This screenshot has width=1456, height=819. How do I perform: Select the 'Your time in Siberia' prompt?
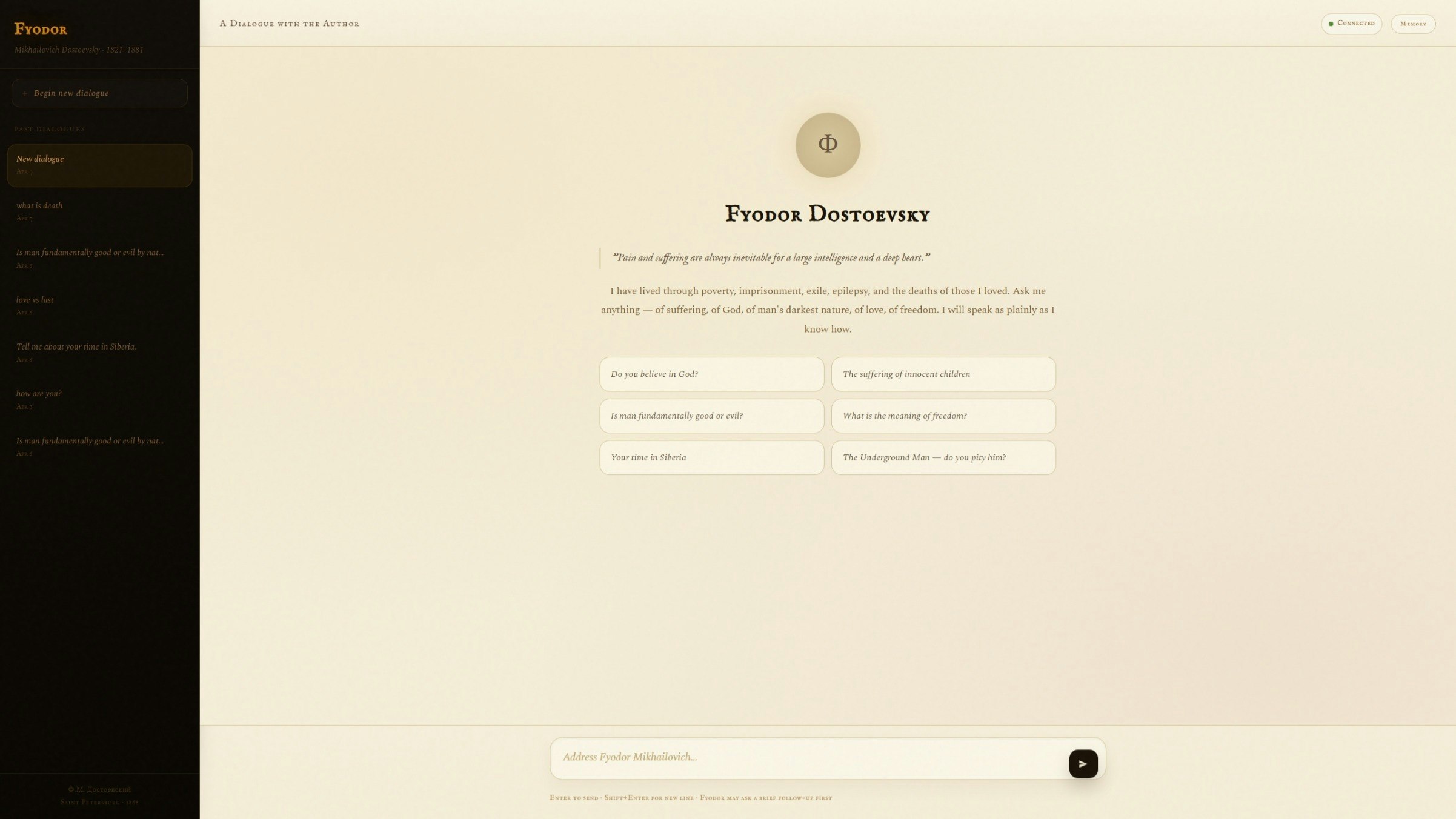click(x=711, y=457)
